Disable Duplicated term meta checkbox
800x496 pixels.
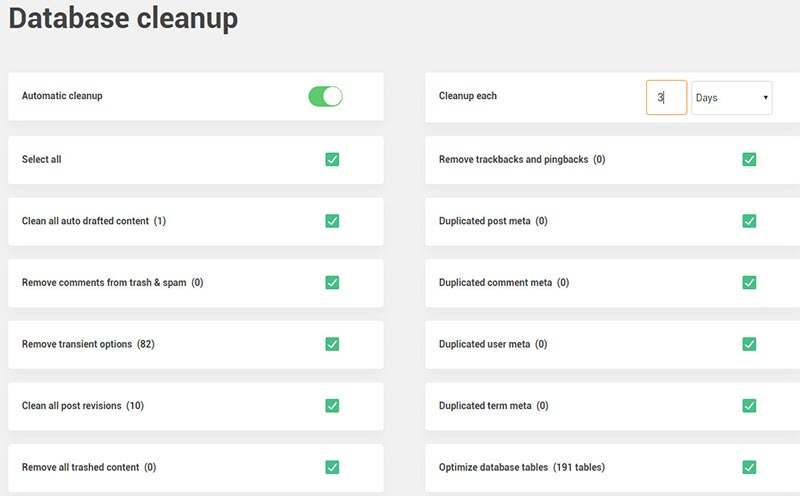[749, 406]
